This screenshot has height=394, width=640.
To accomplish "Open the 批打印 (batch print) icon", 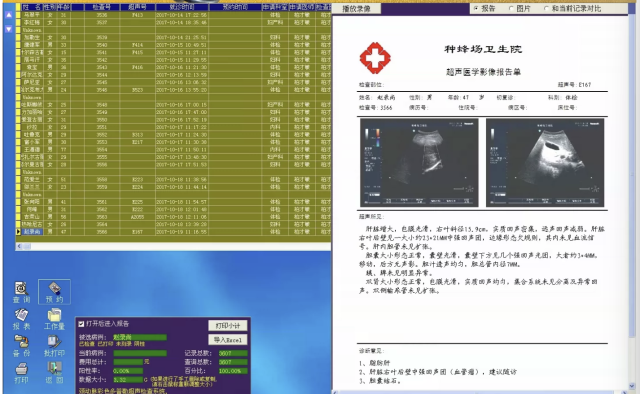I will 54,346.
